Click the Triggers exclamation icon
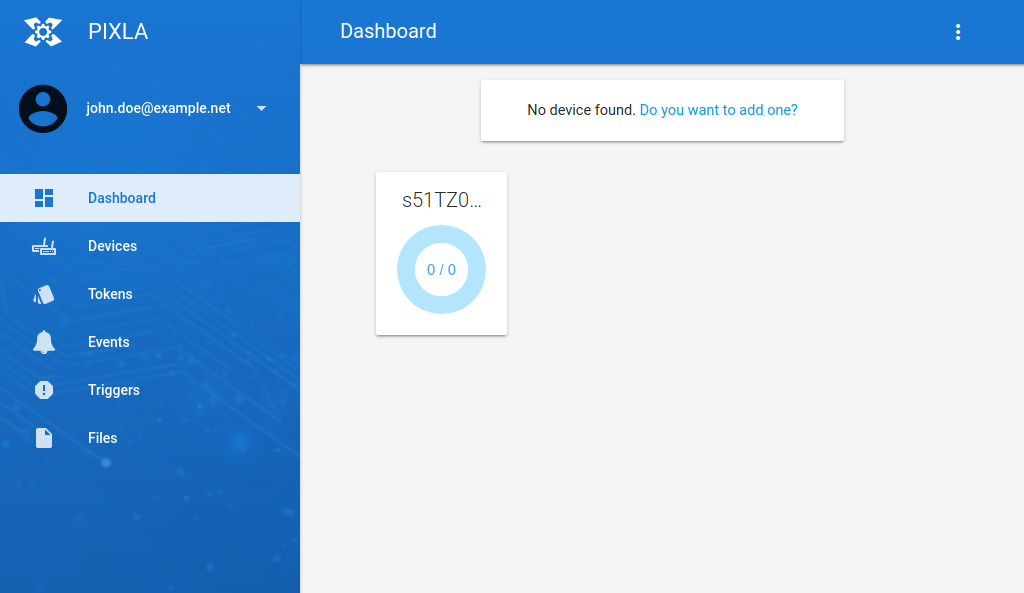Image resolution: width=1024 pixels, height=593 pixels. coord(44,389)
